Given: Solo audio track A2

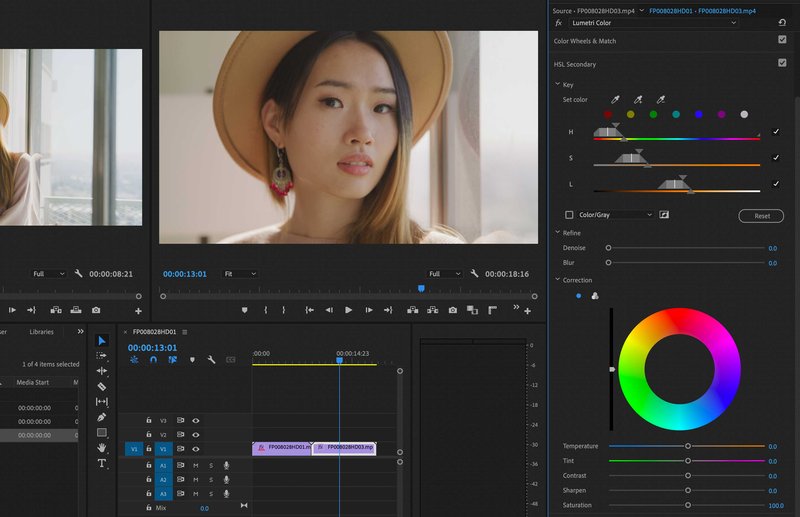Looking at the screenshot, I should pos(211,480).
